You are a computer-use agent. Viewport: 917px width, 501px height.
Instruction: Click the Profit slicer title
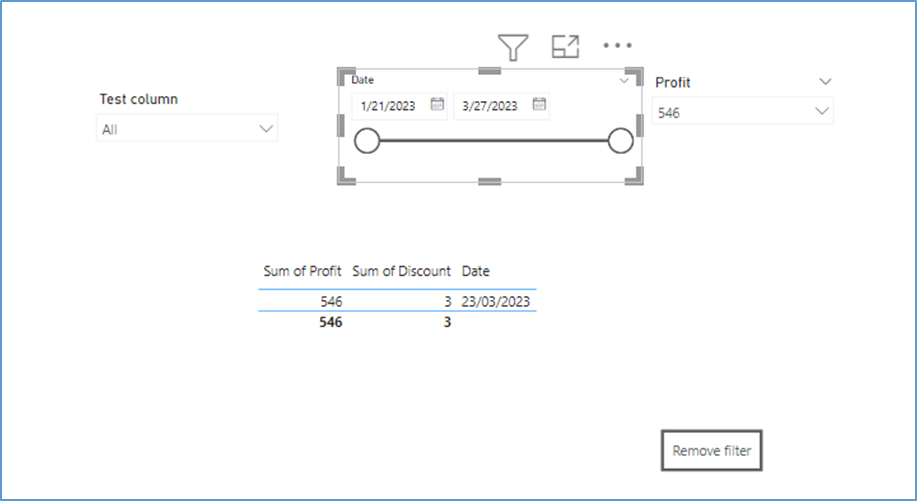click(673, 83)
